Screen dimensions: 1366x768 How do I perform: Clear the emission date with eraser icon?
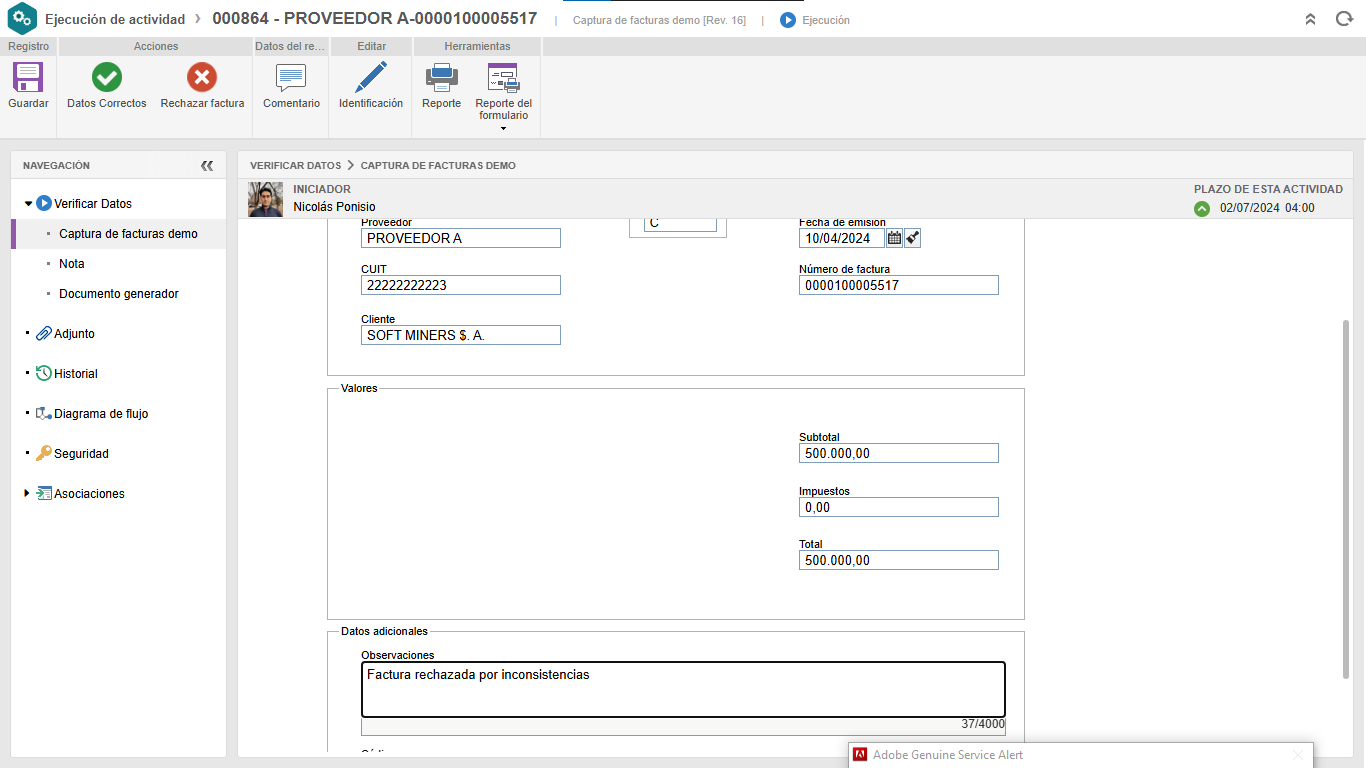point(912,238)
